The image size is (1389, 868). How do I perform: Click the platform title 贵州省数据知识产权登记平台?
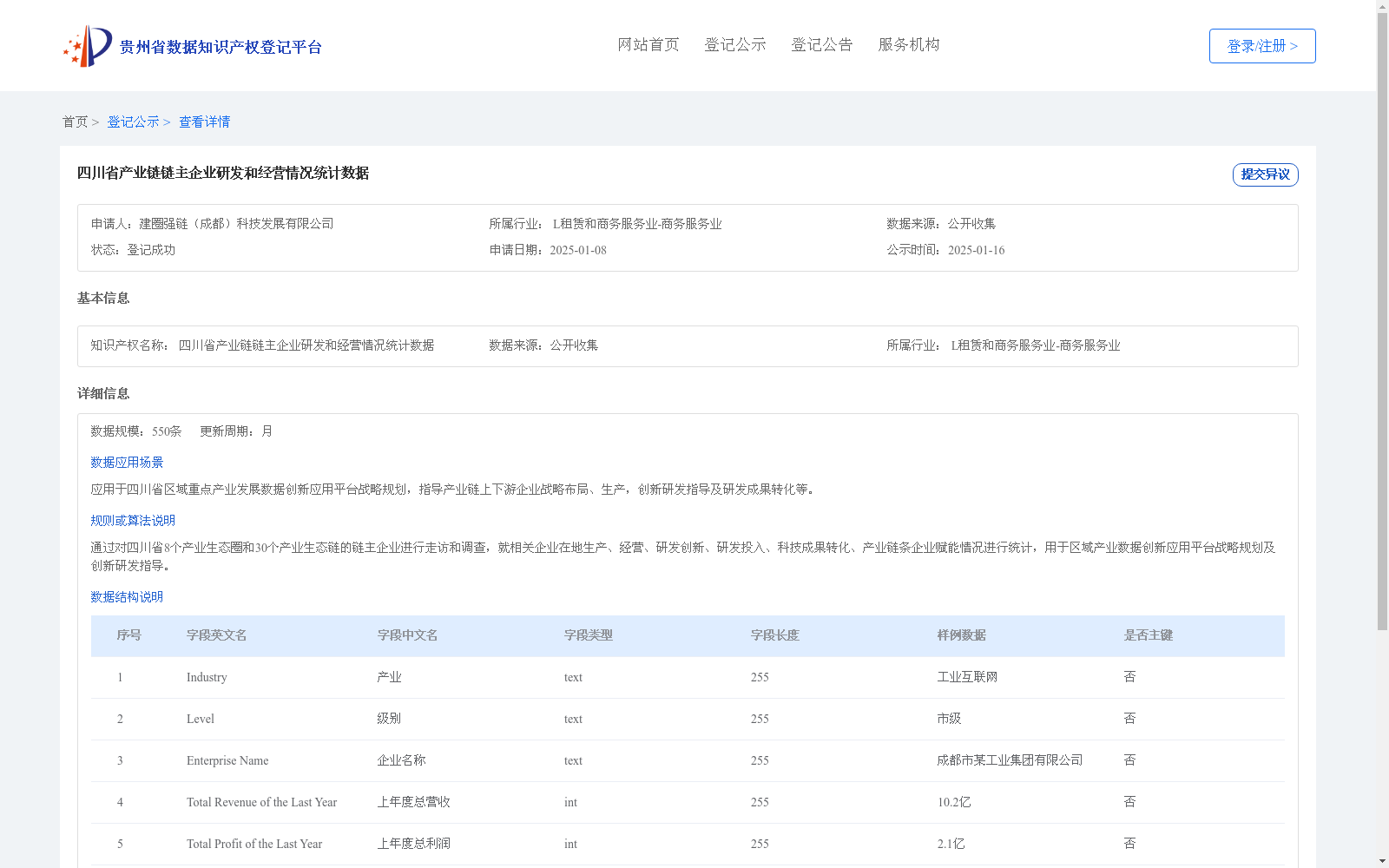coord(221,47)
